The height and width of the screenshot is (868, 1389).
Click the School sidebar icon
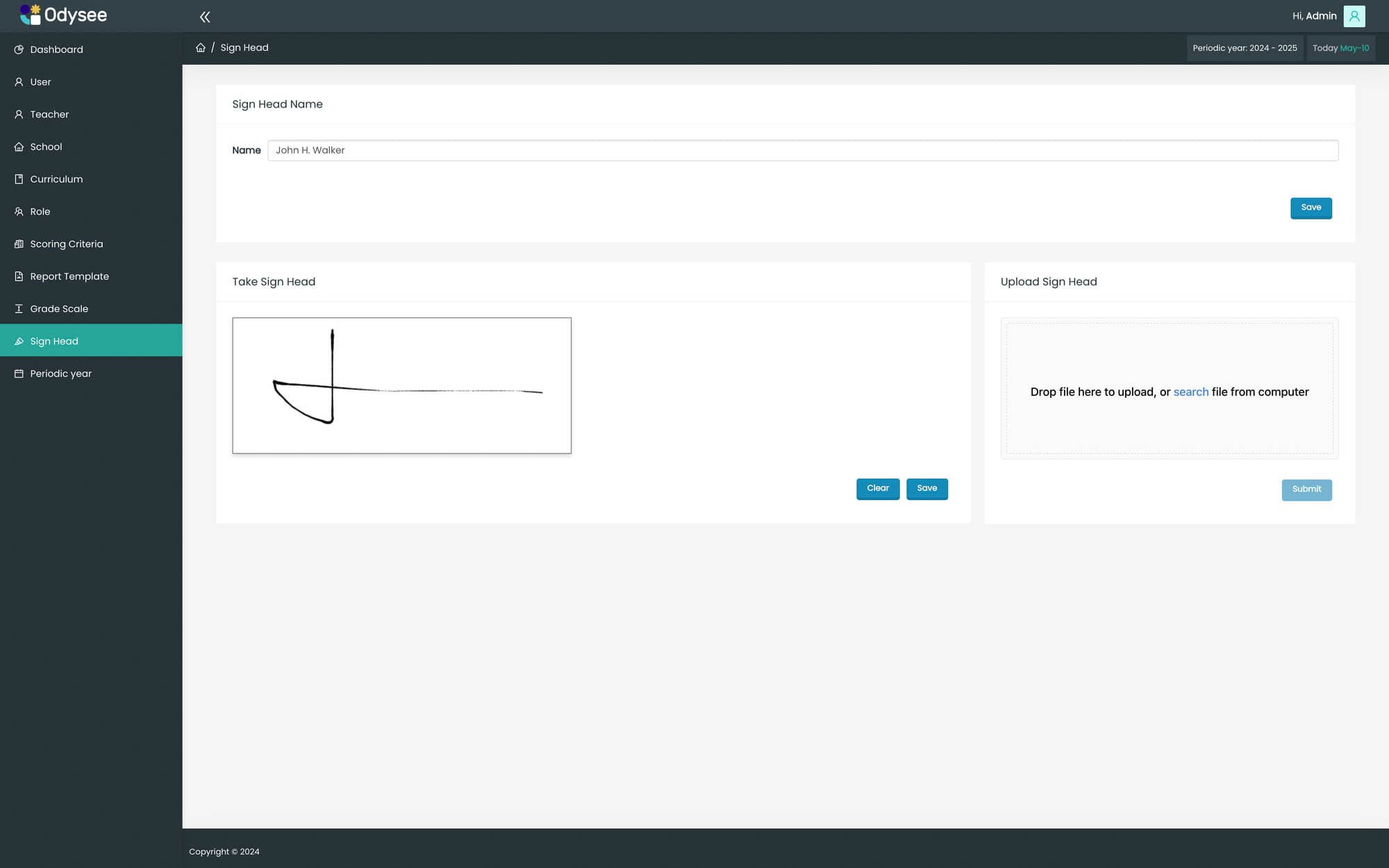pos(18,147)
